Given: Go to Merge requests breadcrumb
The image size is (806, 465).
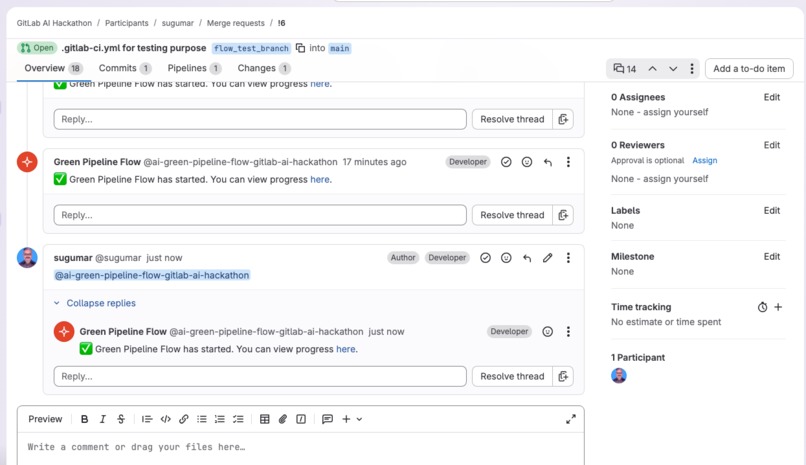Looking at the screenshot, I should tap(235, 23).
